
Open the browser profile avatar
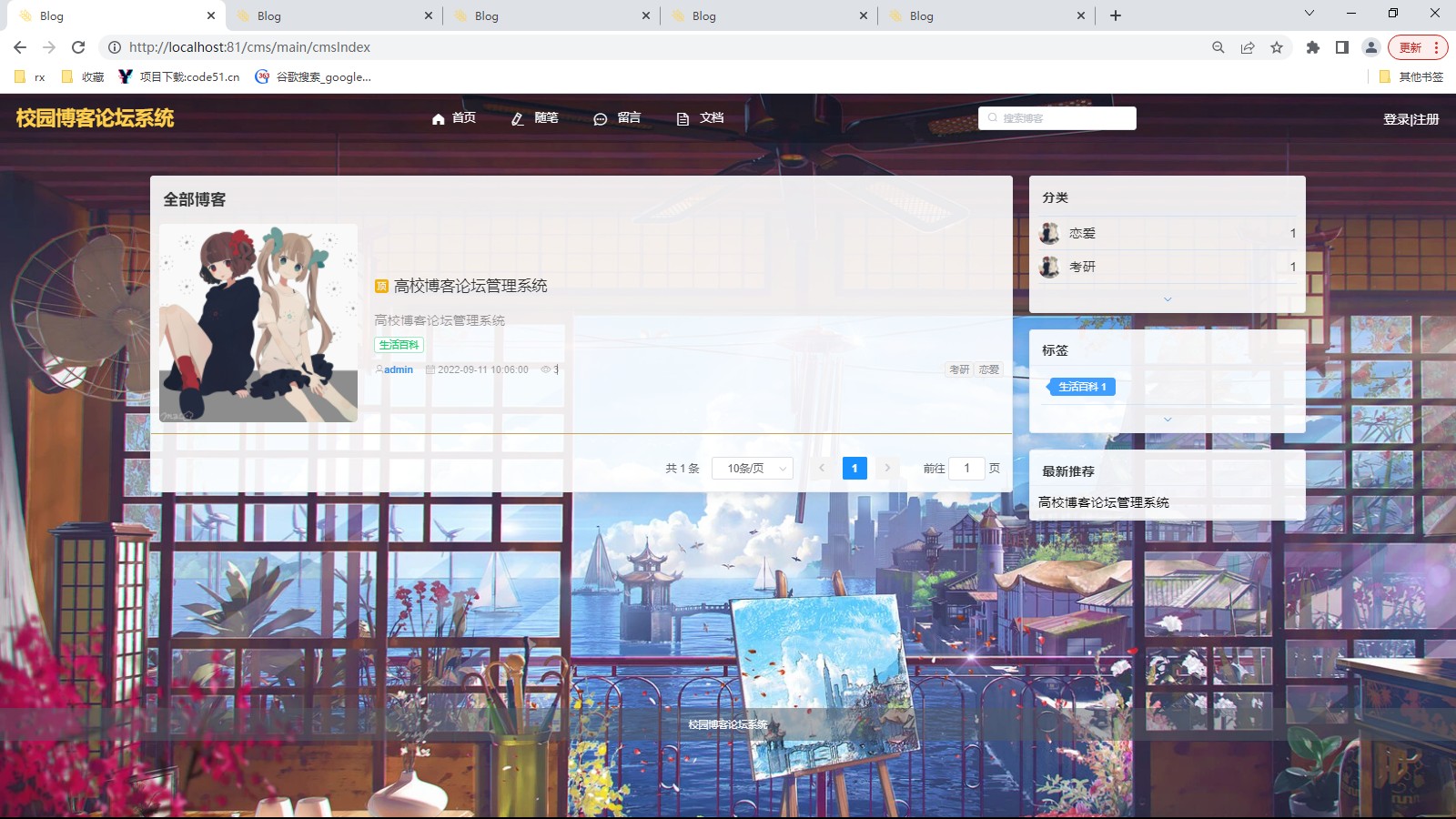click(1371, 47)
